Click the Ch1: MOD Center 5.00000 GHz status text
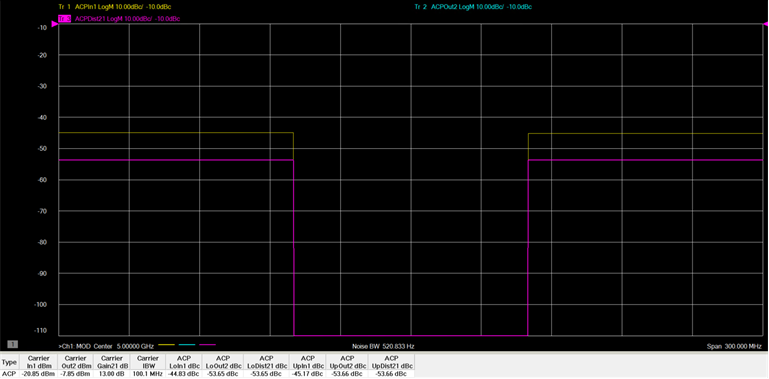The image size is (769, 379). pos(107,346)
